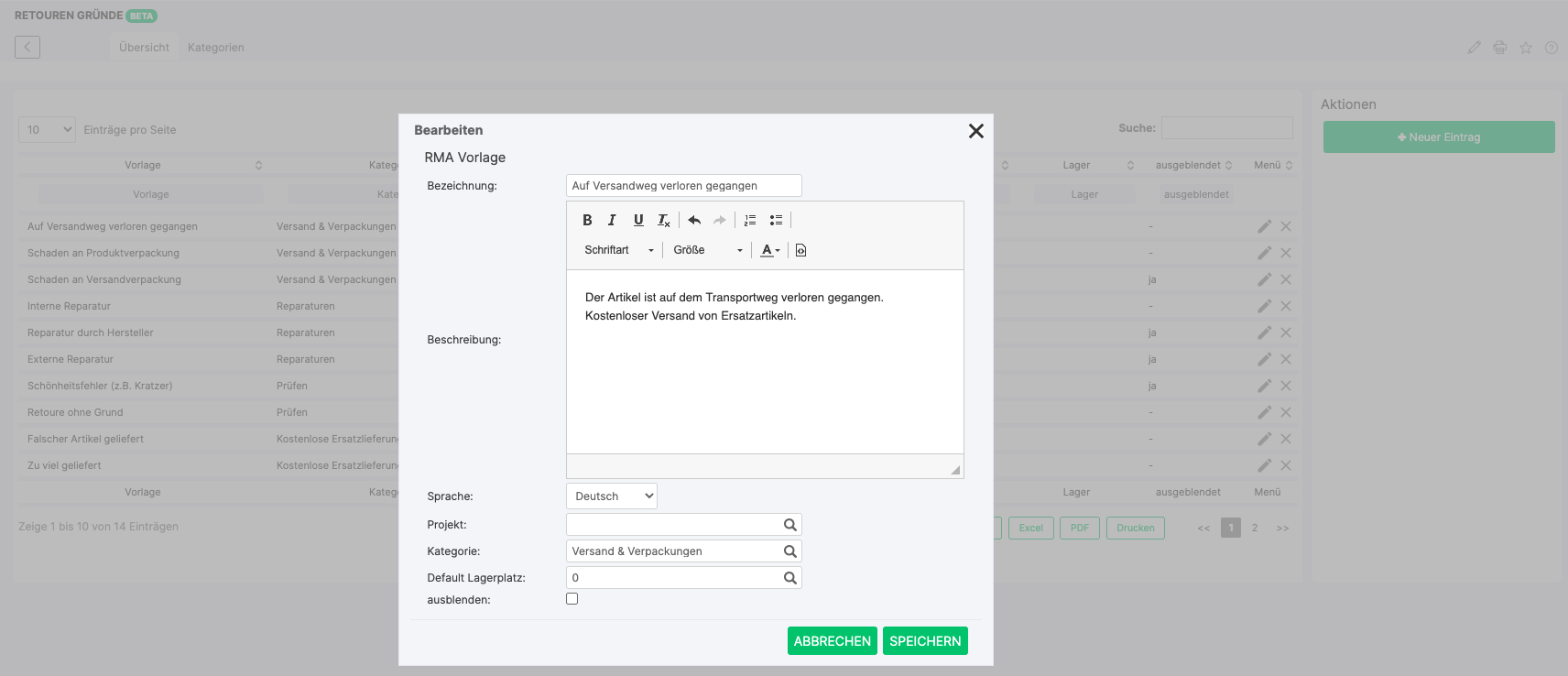Screen dimensions: 1568x676
Task: Click into the Bezeichnung text field
Action: [x=683, y=186]
